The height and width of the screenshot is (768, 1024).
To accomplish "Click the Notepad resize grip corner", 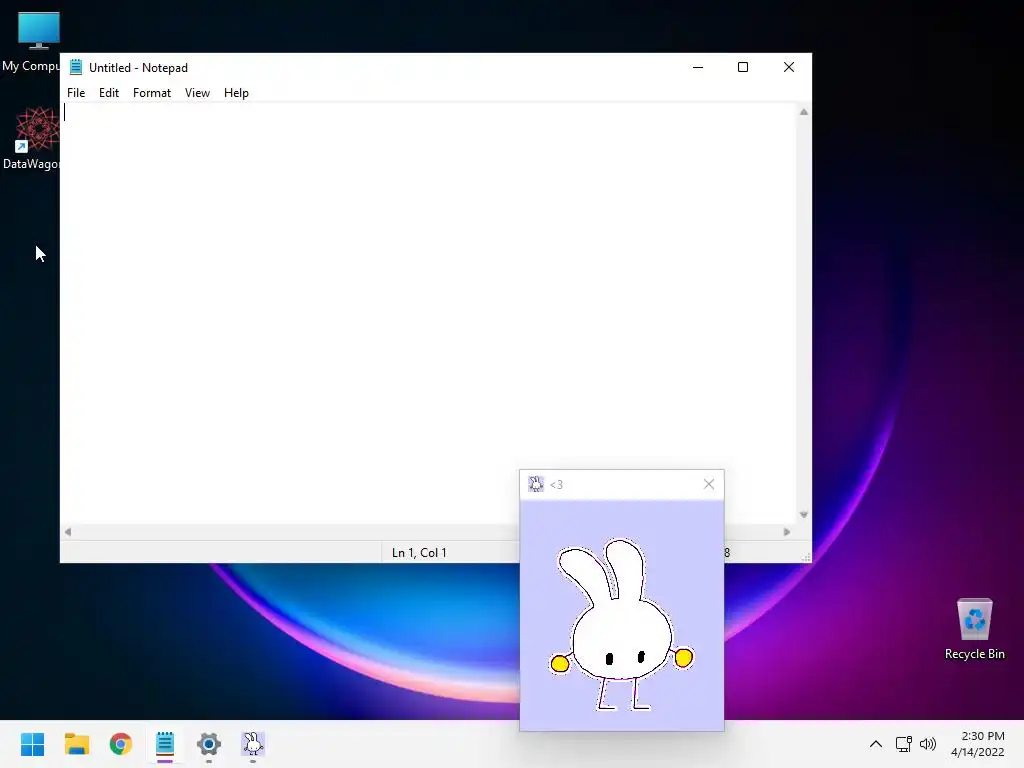I will [x=806, y=556].
